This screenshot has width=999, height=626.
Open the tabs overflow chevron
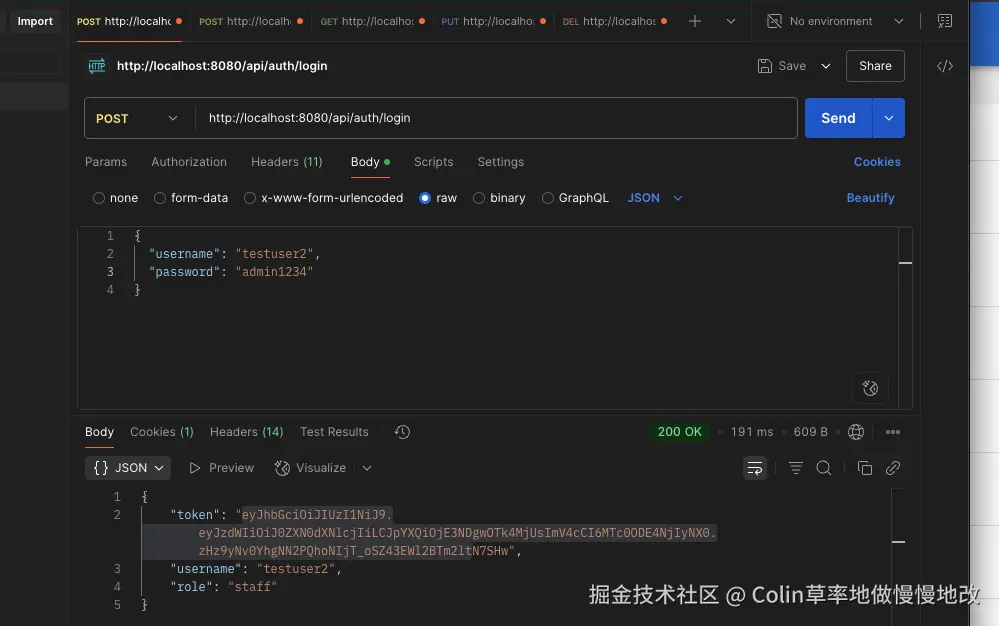tap(731, 21)
